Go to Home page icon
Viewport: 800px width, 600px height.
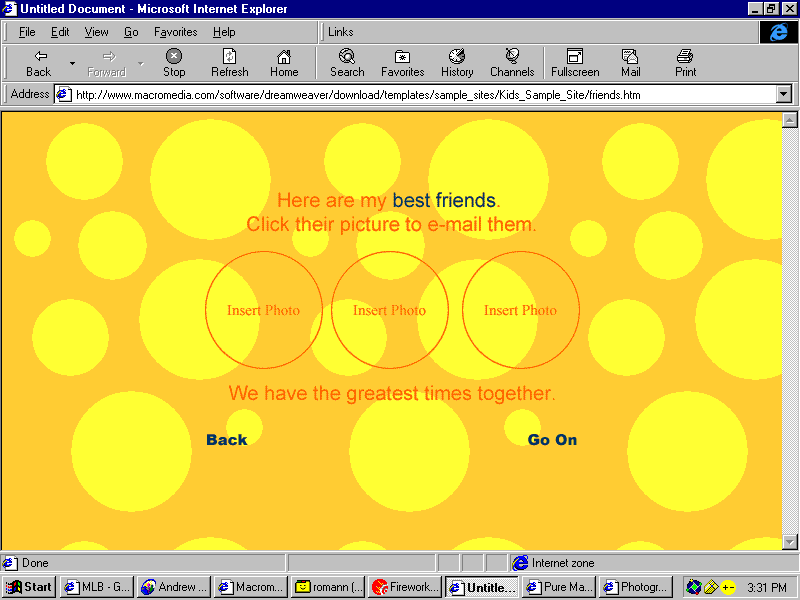[284, 56]
